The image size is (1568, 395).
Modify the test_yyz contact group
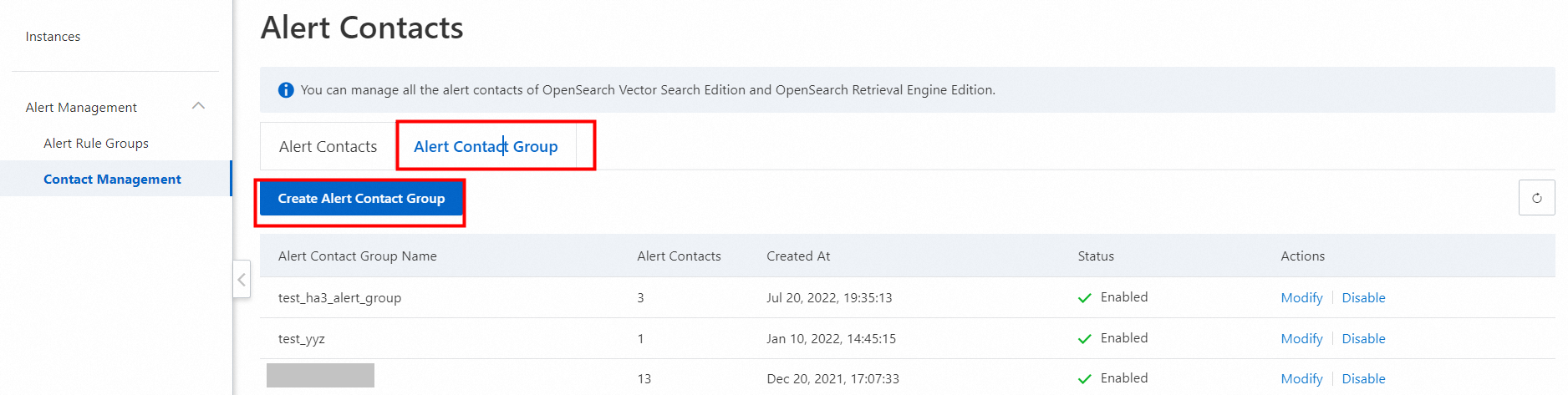pyautogui.click(x=1301, y=339)
